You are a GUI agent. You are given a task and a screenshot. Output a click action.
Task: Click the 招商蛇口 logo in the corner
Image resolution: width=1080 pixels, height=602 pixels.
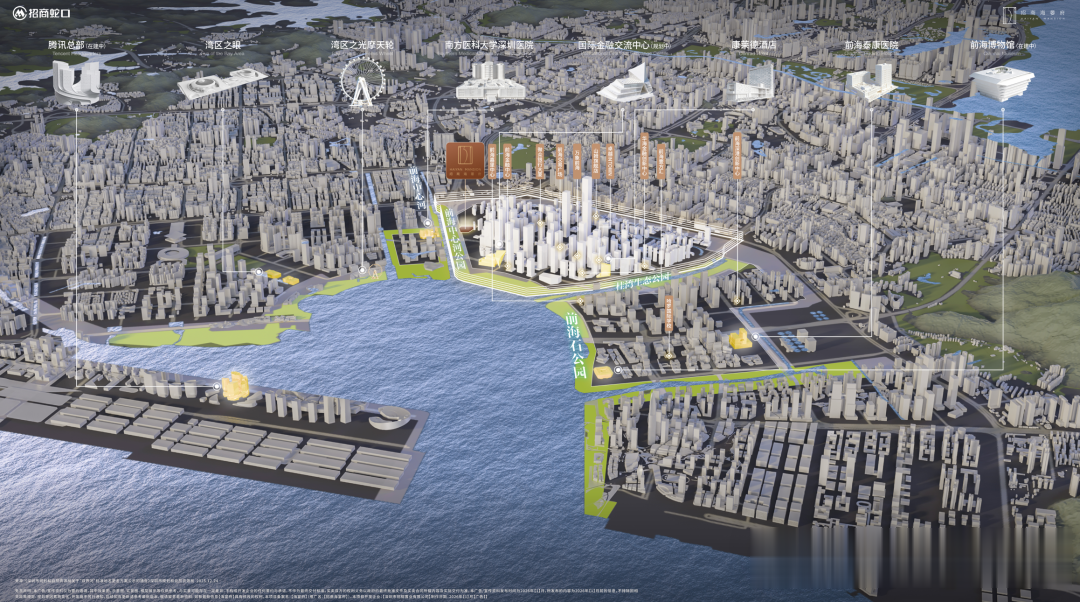pos(42,12)
